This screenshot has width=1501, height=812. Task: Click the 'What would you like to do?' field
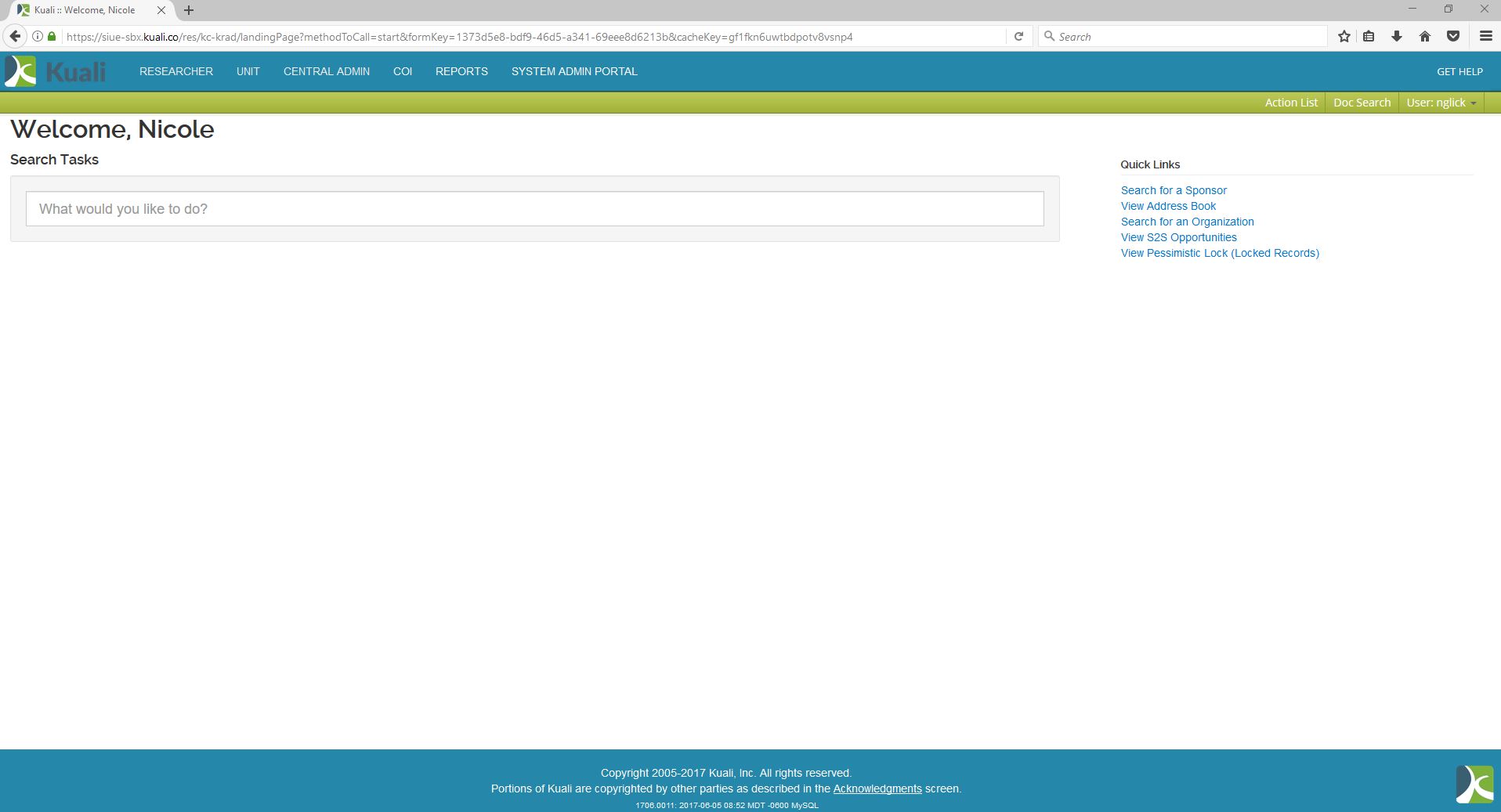click(534, 209)
